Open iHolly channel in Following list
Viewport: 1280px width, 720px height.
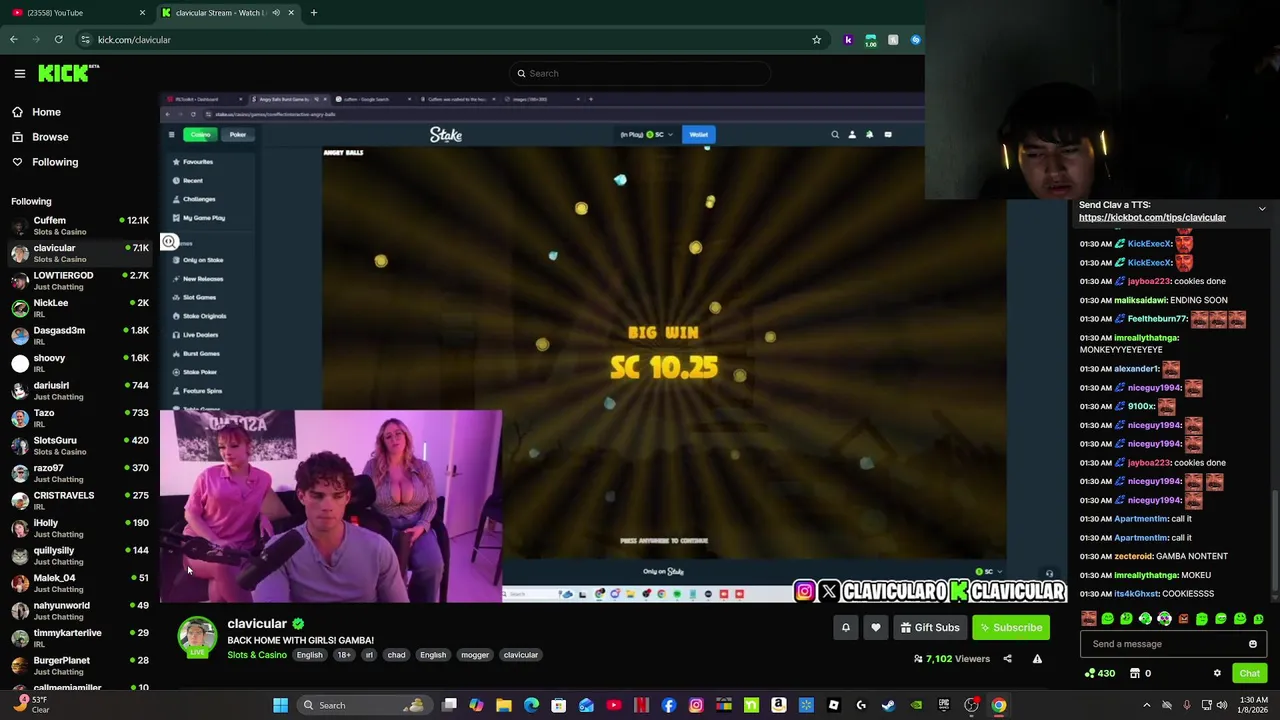(80, 528)
